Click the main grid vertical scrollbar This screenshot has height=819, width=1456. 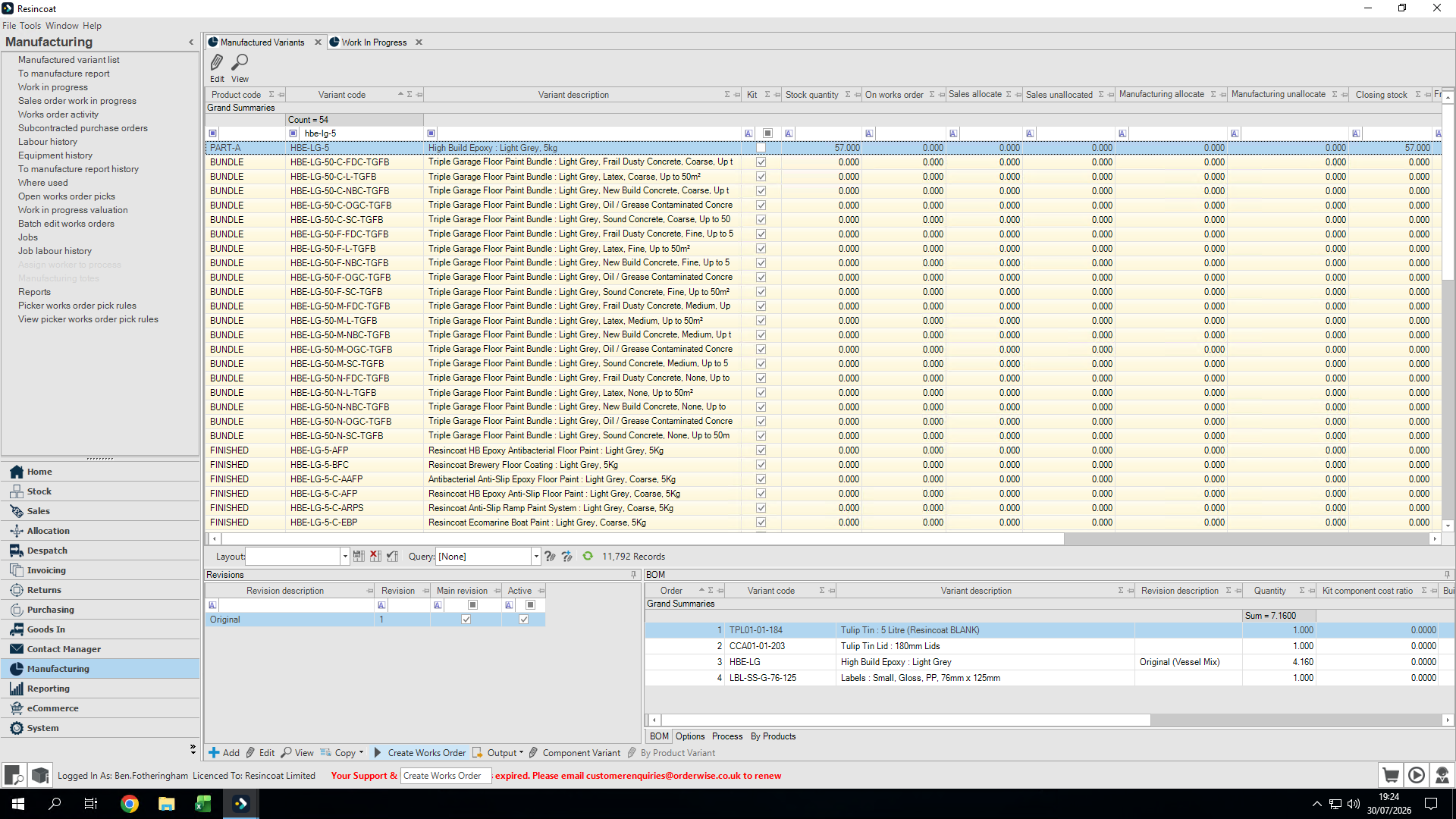tap(1448, 191)
